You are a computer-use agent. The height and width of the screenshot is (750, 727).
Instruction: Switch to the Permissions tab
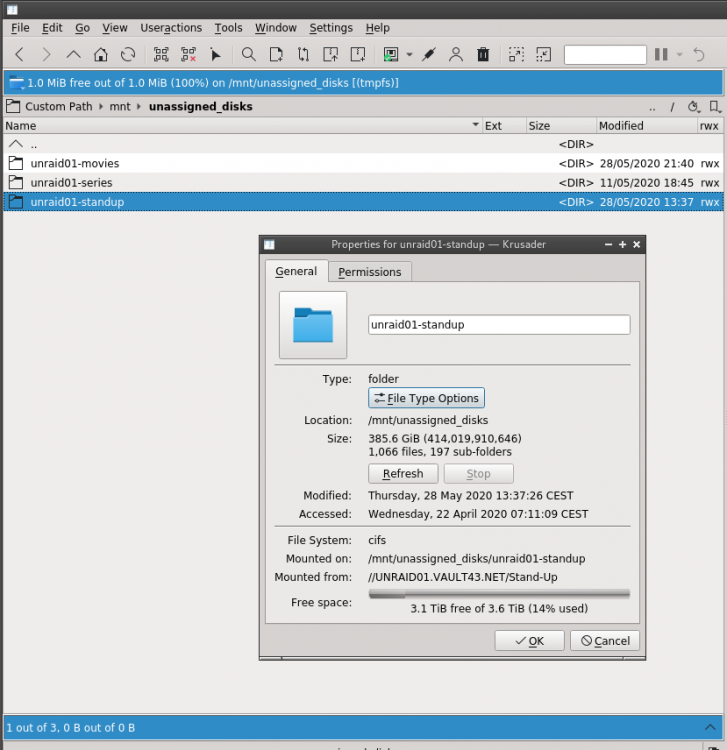click(370, 272)
